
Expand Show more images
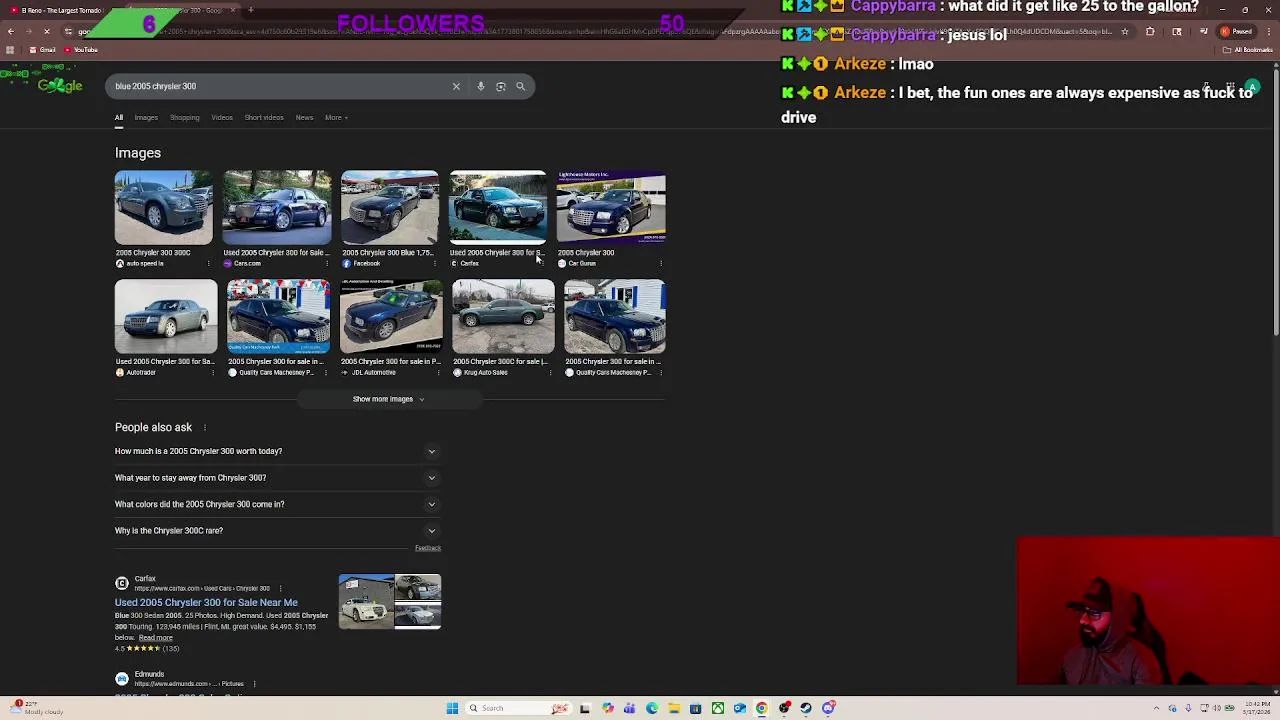[x=389, y=399]
